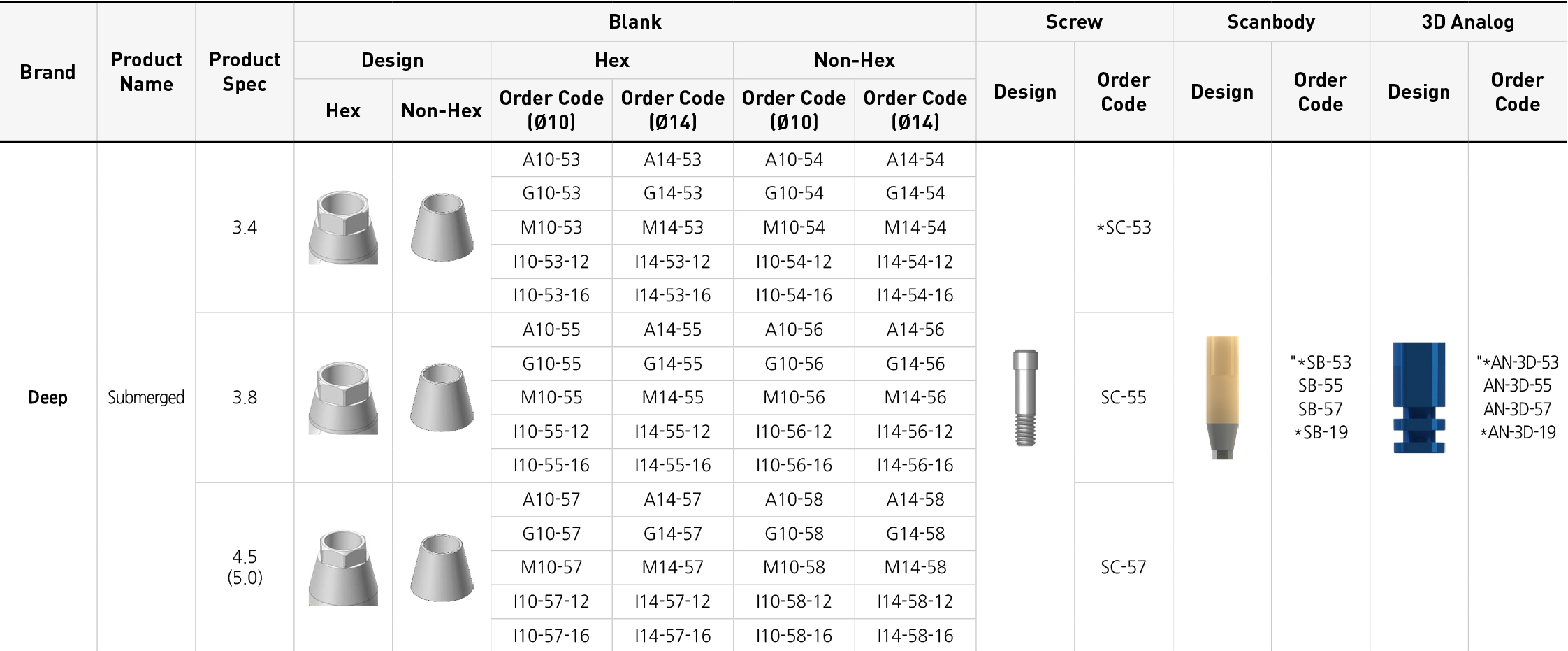Click the AN-3D-57 analog order code
The width and height of the screenshot is (1568, 651).
(x=1517, y=409)
